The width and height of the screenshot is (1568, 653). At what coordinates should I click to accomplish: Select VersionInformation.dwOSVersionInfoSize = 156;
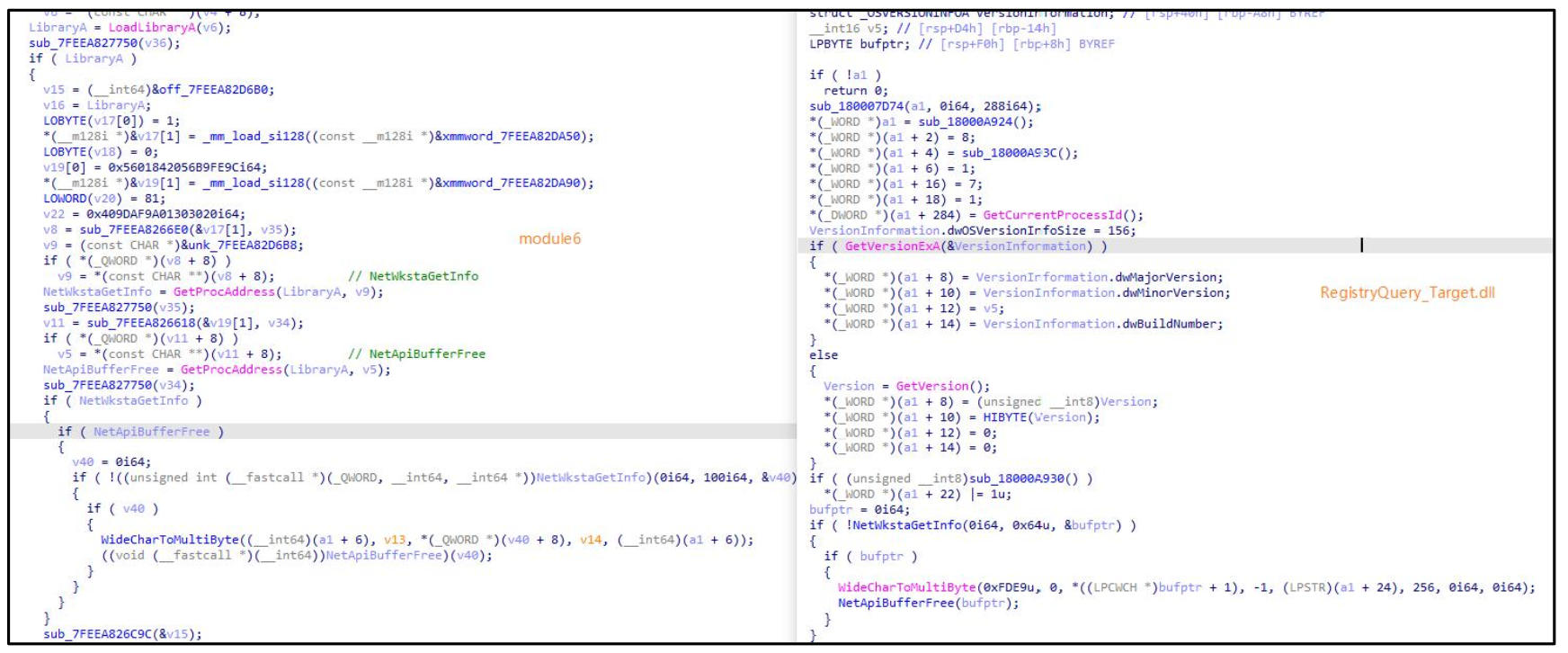[973, 230]
